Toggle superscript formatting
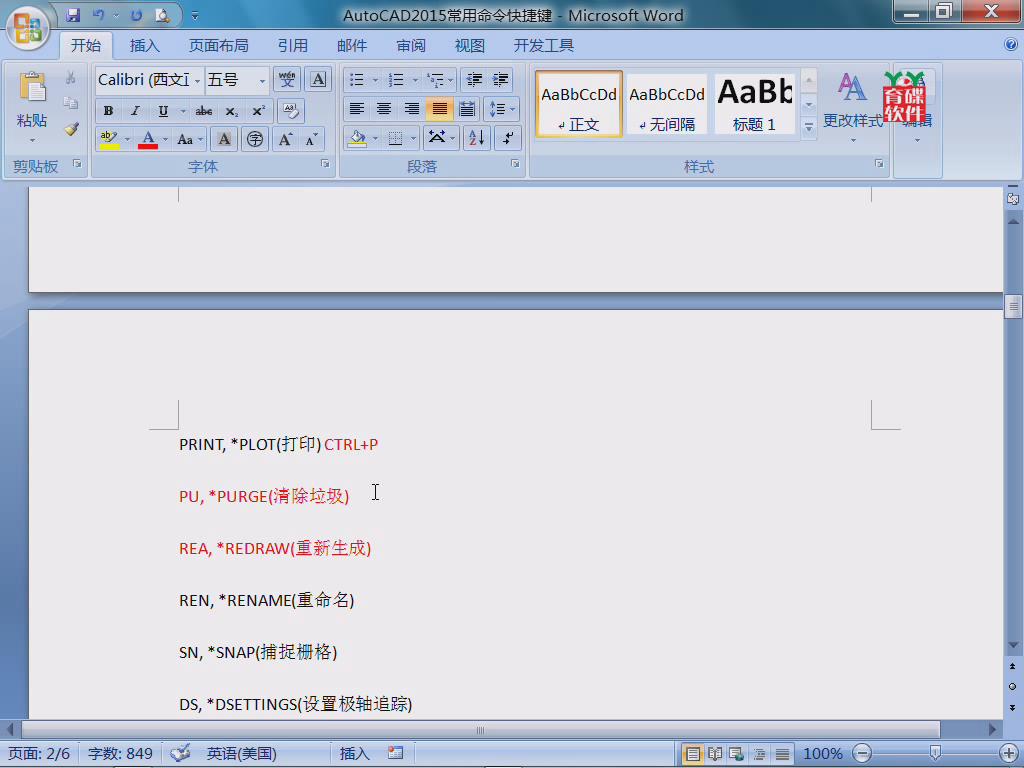This screenshot has width=1024, height=768. click(259, 111)
